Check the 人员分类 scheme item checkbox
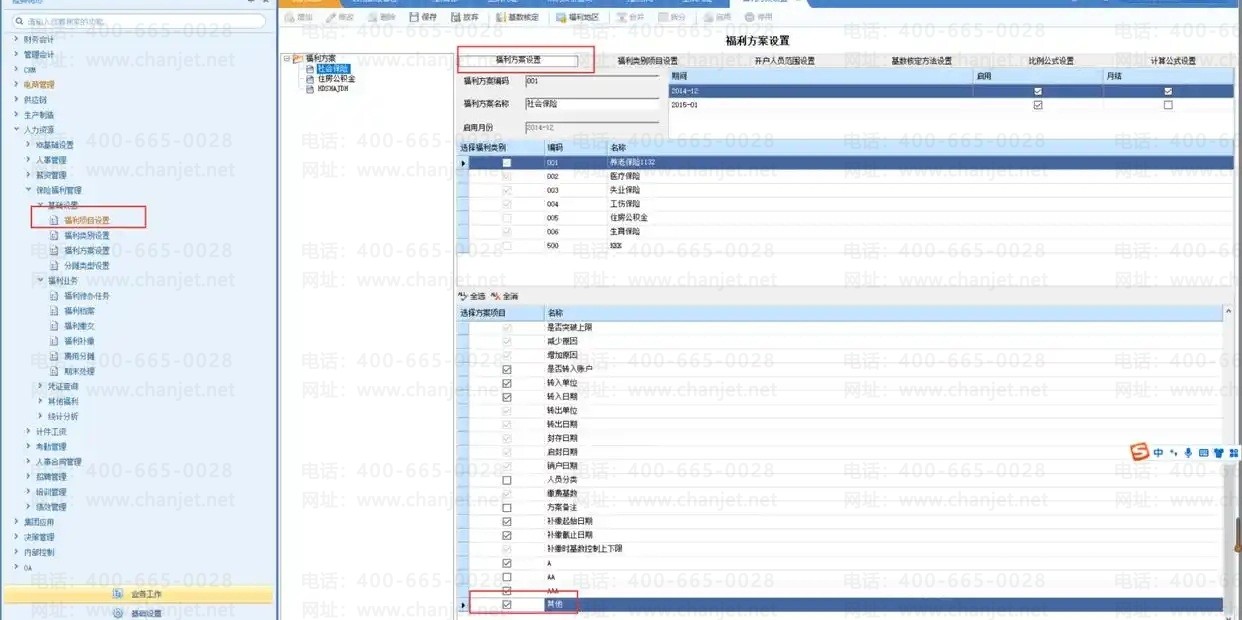 (x=507, y=480)
